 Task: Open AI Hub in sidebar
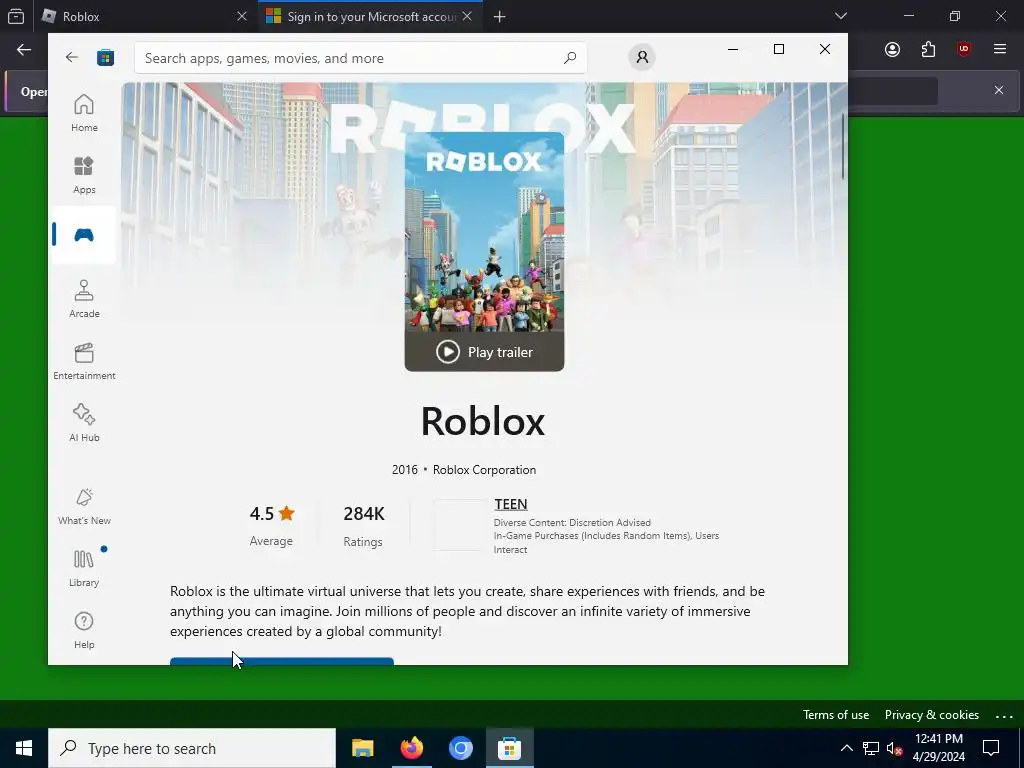(x=84, y=423)
